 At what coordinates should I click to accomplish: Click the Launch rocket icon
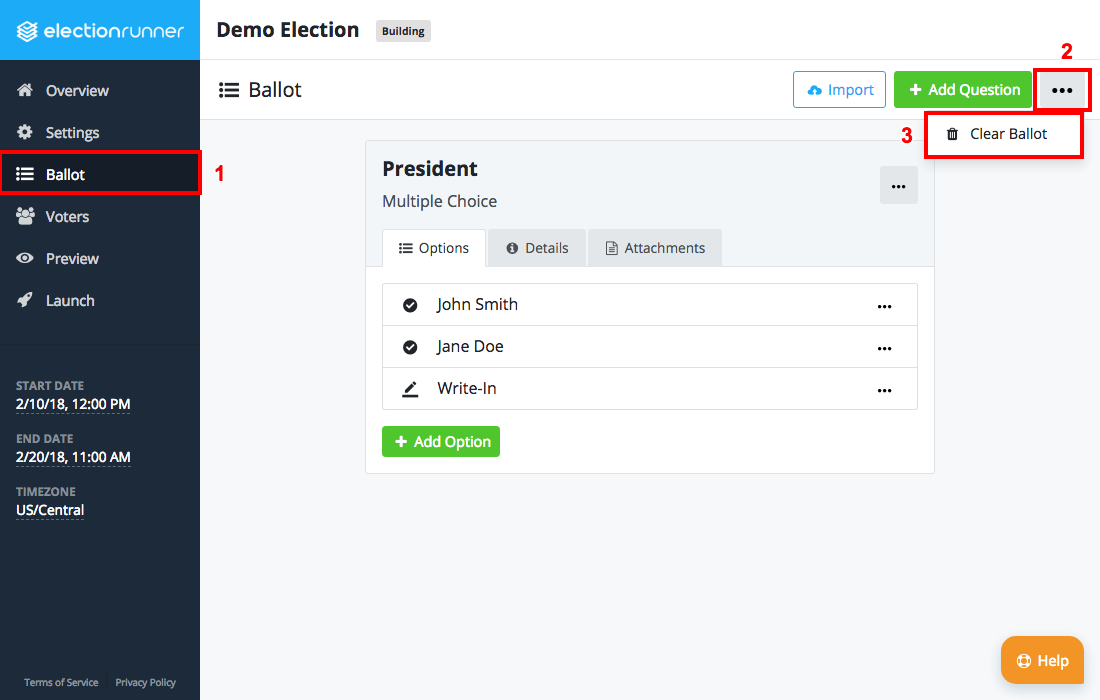click(x=25, y=300)
